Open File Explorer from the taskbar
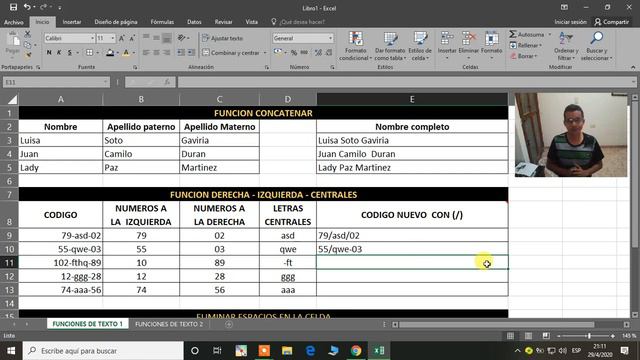Image resolution: width=640 pixels, height=360 pixels. 287,351
